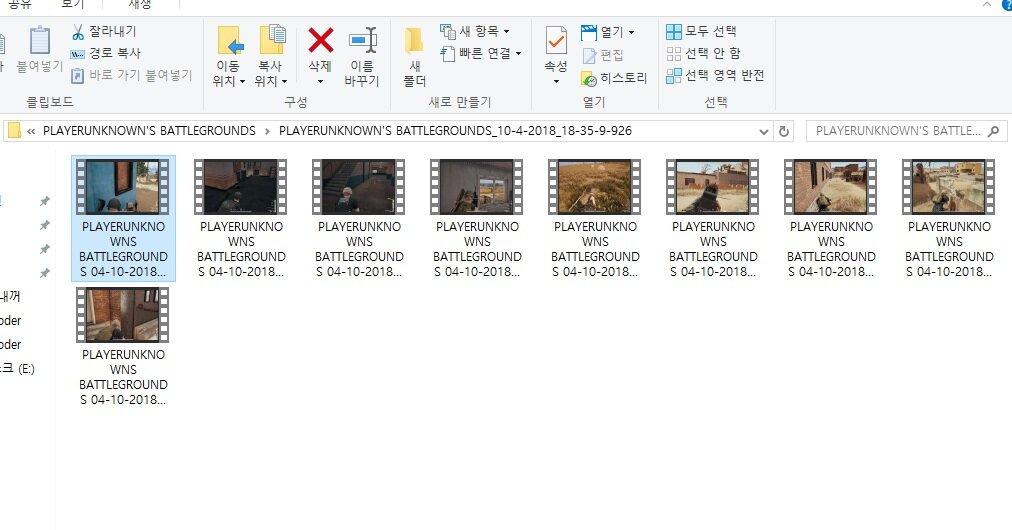Click the red X 삭제 (Delete) icon
This screenshot has height=530, width=1012.
click(320, 40)
